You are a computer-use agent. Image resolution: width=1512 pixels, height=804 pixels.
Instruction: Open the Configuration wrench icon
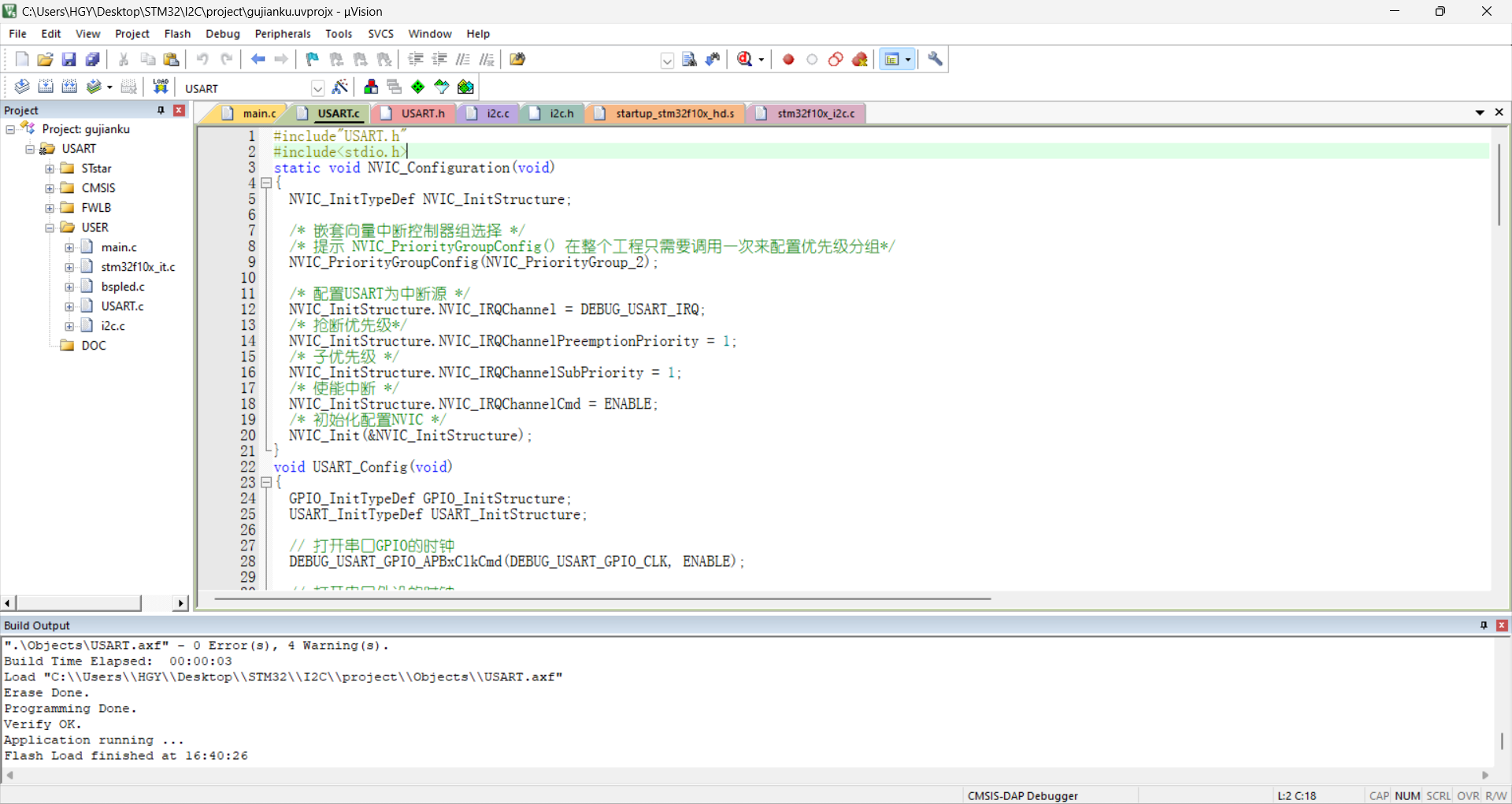click(x=936, y=59)
